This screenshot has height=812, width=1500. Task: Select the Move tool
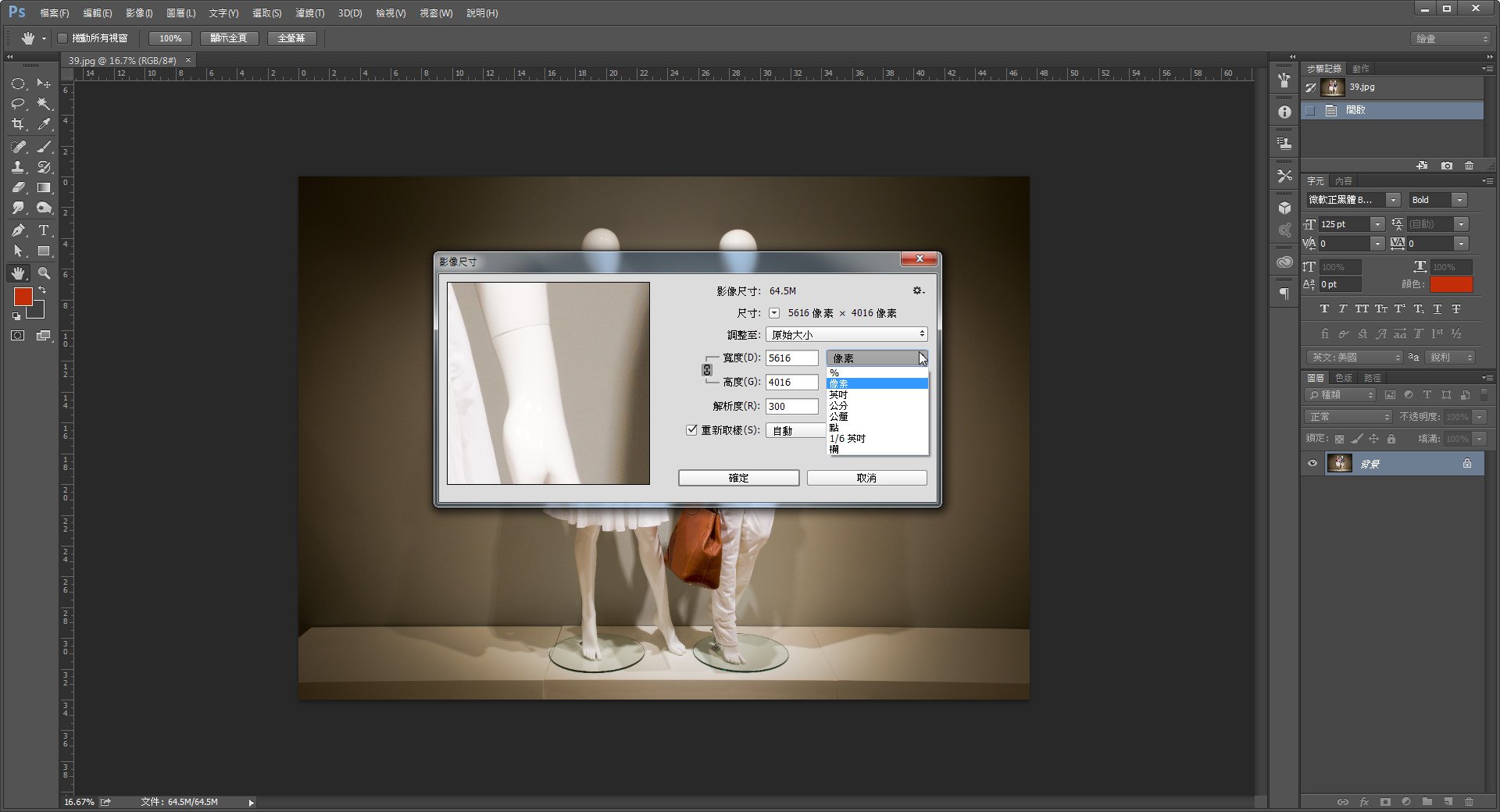point(44,84)
